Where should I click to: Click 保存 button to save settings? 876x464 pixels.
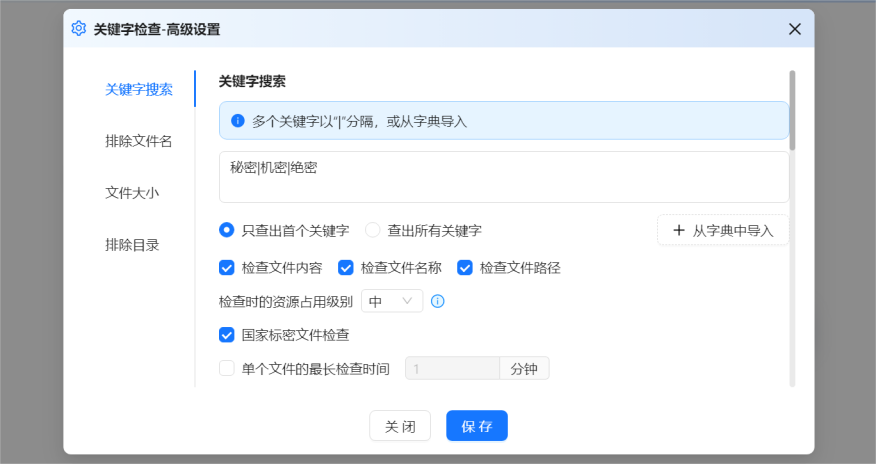477,426
